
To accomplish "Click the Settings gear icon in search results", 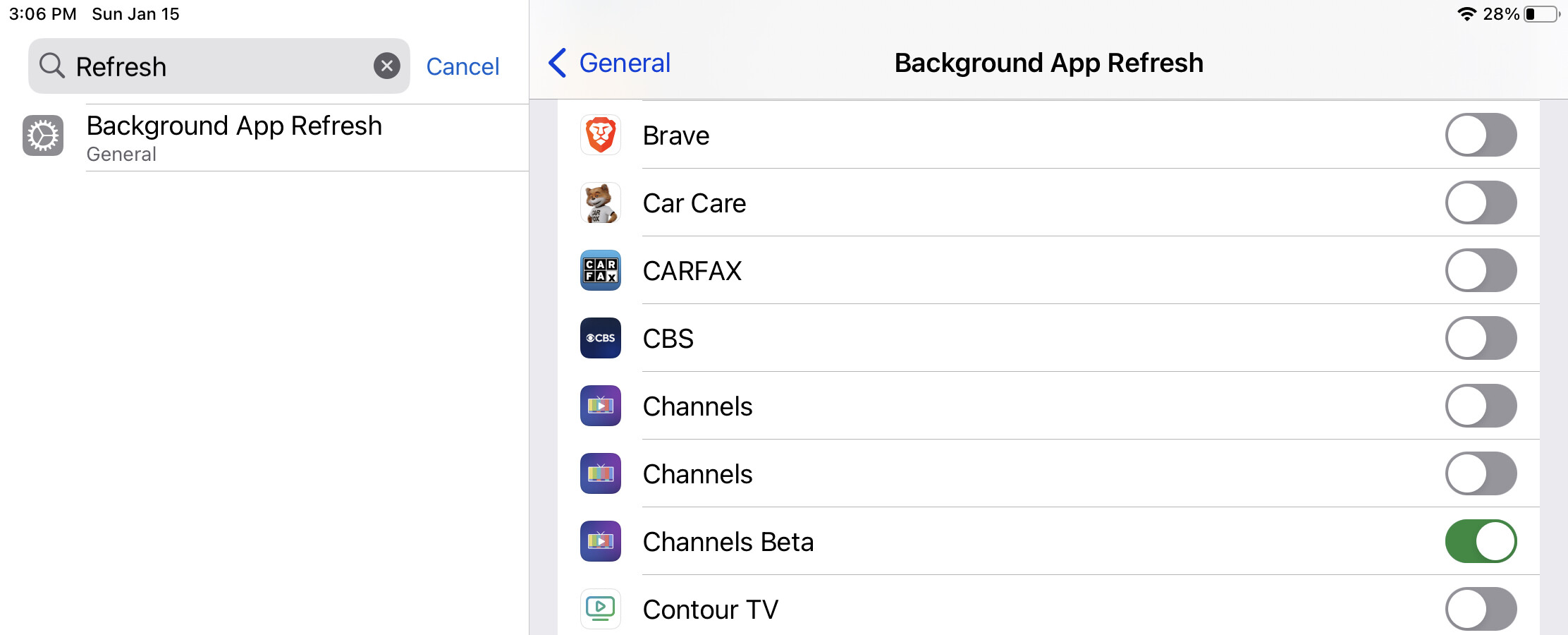I will pos(43,135).
